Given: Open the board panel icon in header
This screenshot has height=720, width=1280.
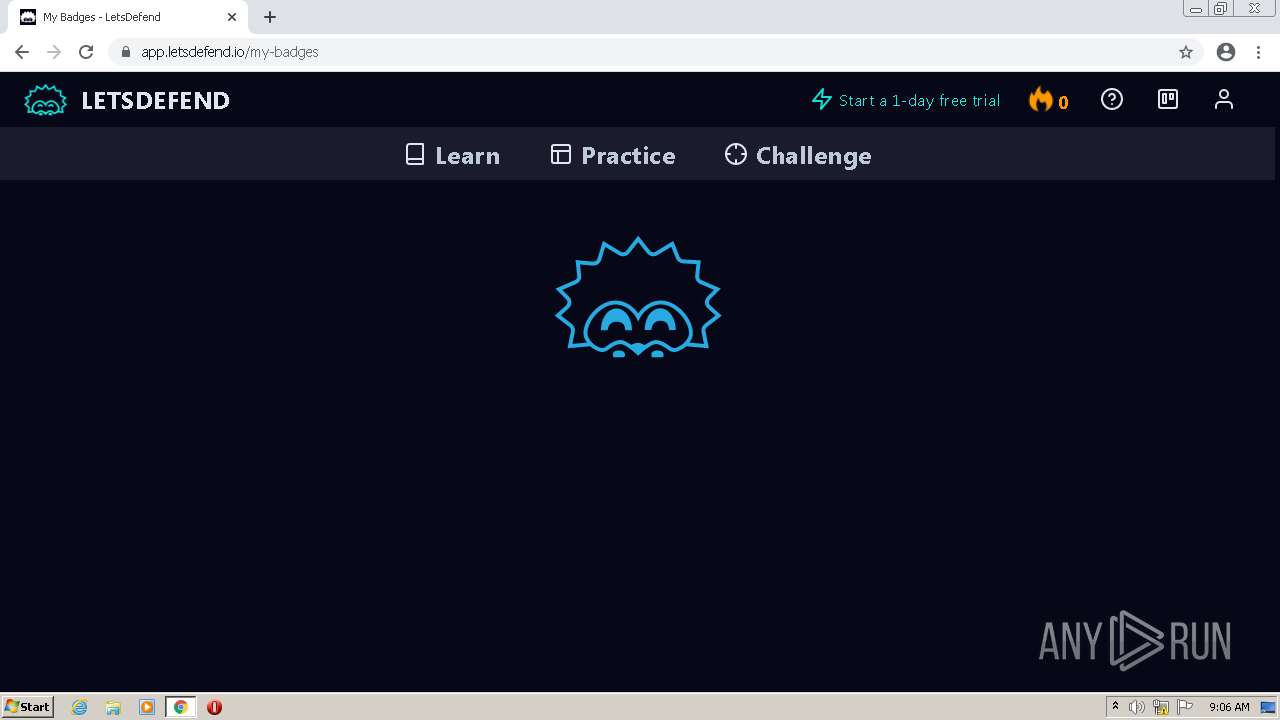Looking at the screenshot, I should [1168, 99].
